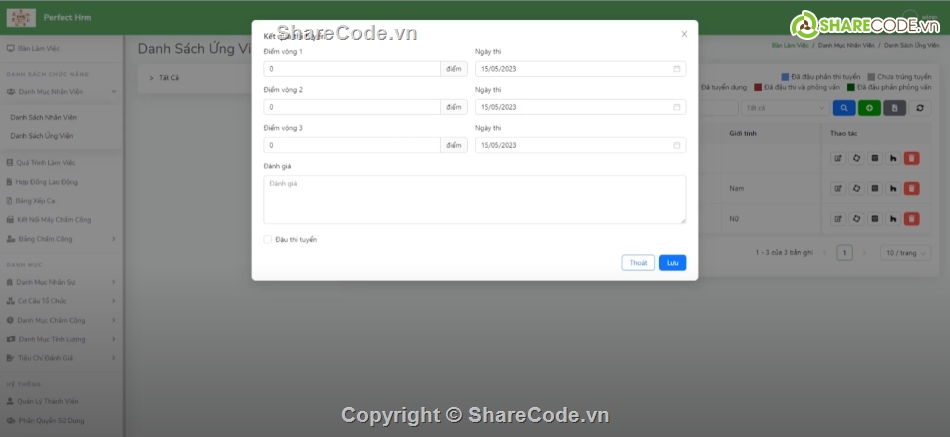
Task: Click Ngày thi date field for vòng 1
Action: tap(580, 69)
